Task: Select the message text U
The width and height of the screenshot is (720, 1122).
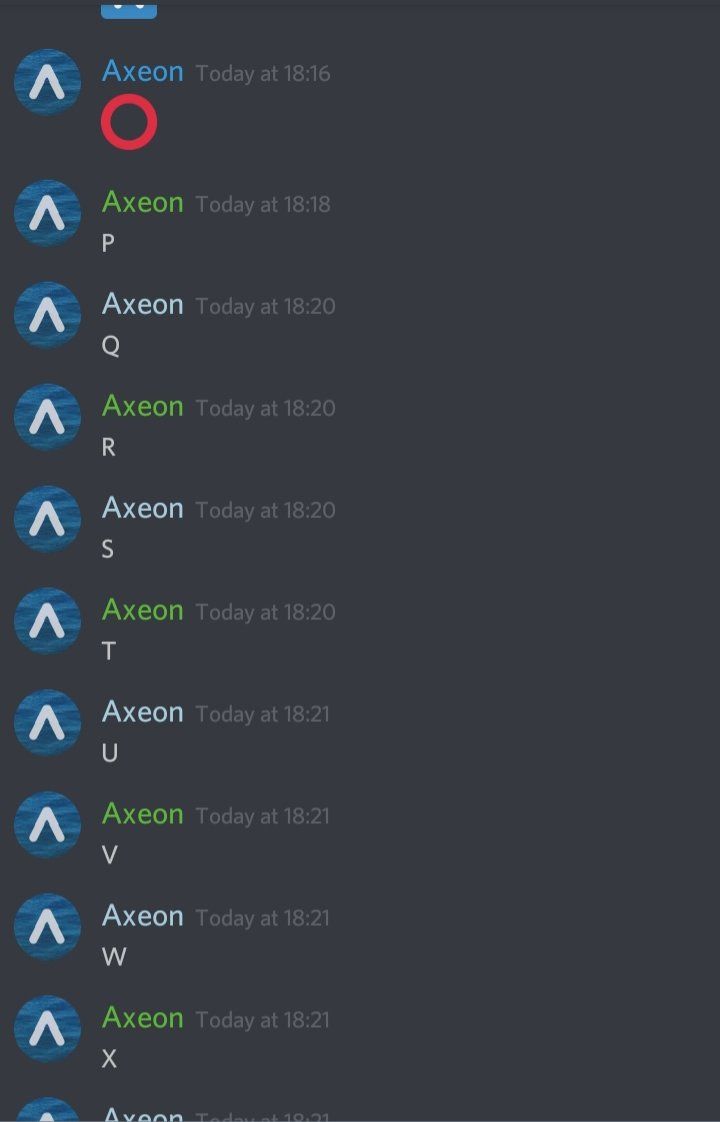Action: (110, 753)
